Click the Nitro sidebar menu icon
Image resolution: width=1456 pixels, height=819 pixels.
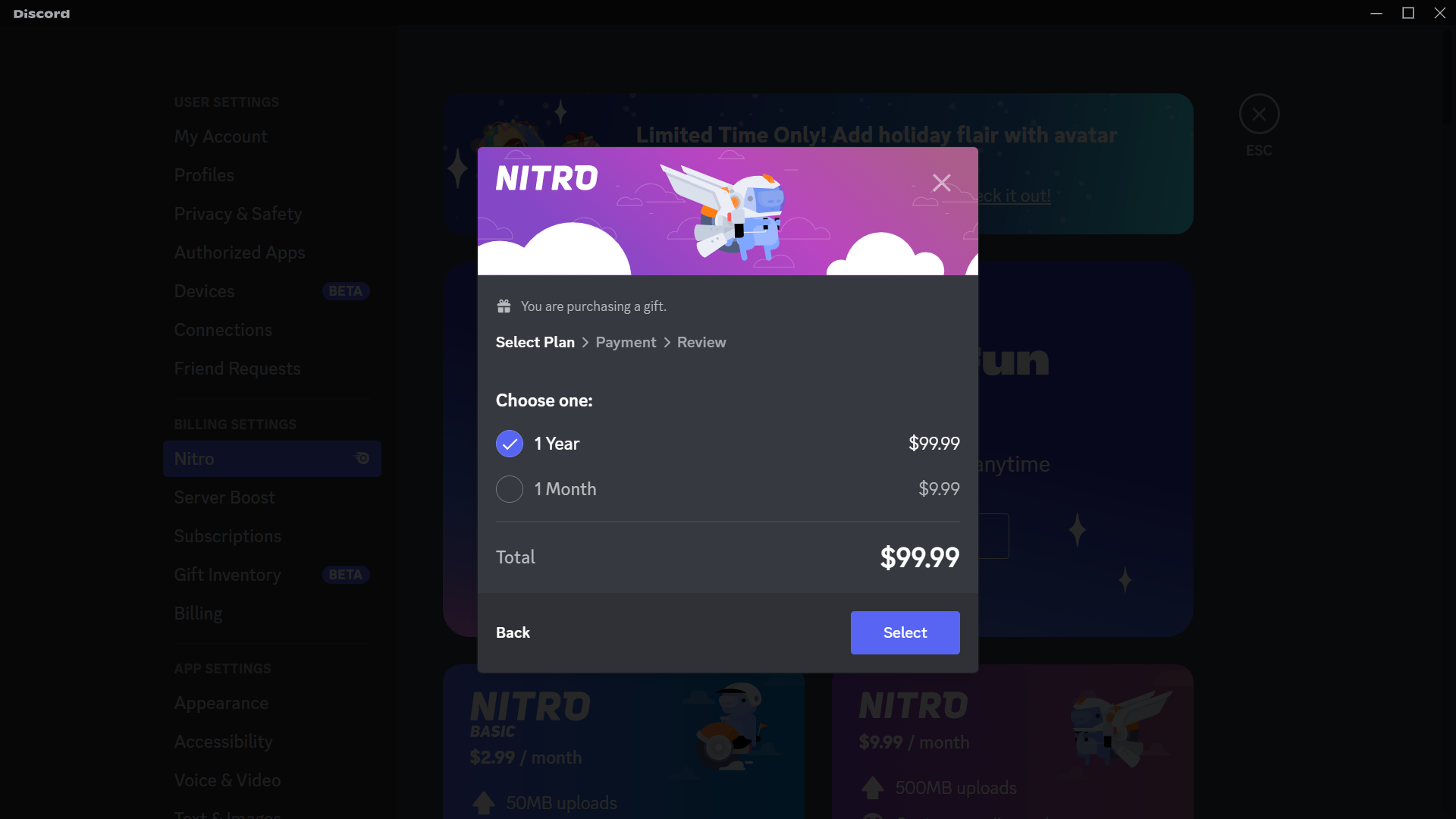(362, 458)
